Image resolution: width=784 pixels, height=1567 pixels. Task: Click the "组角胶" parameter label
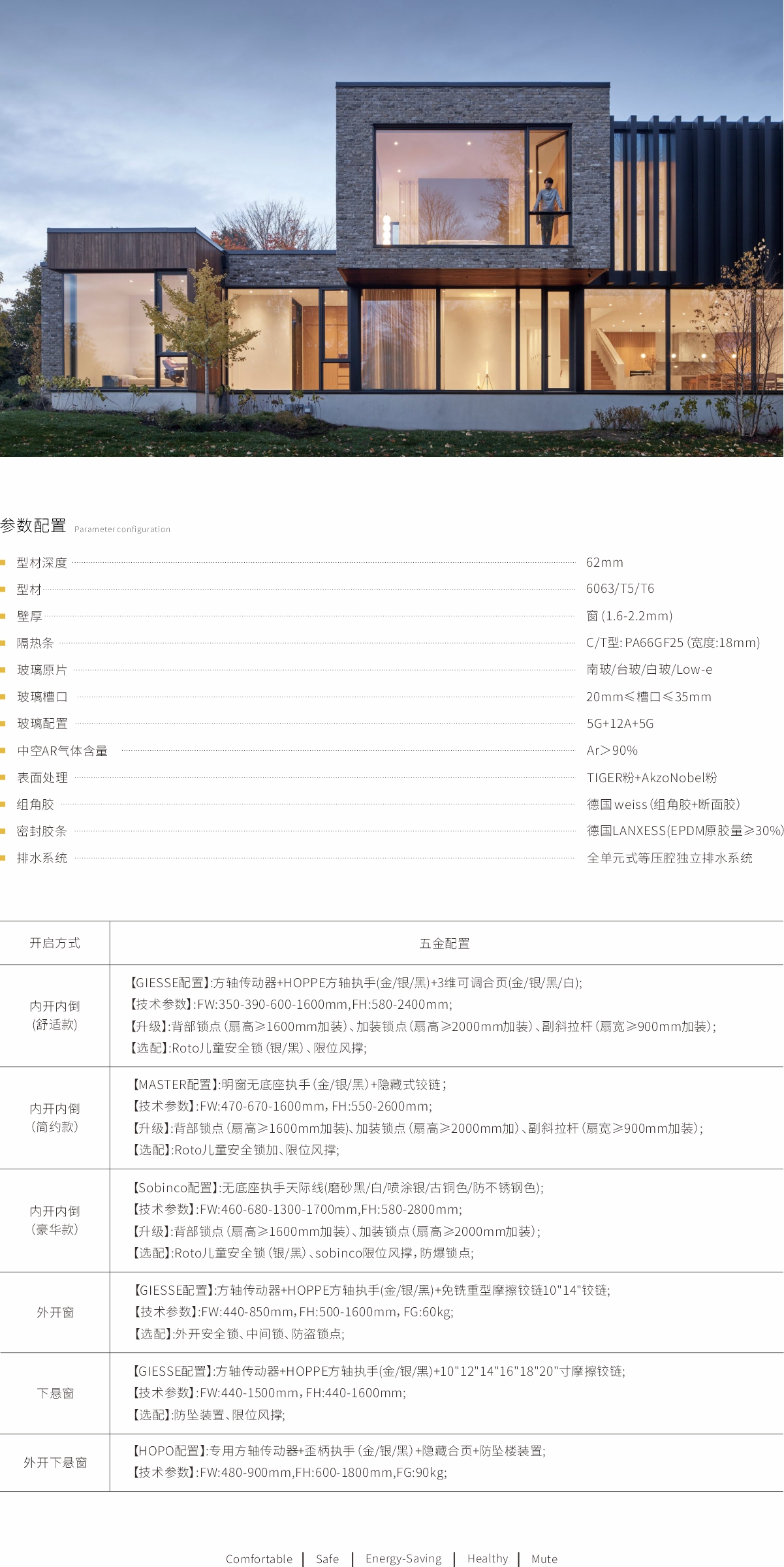[35, 804]
